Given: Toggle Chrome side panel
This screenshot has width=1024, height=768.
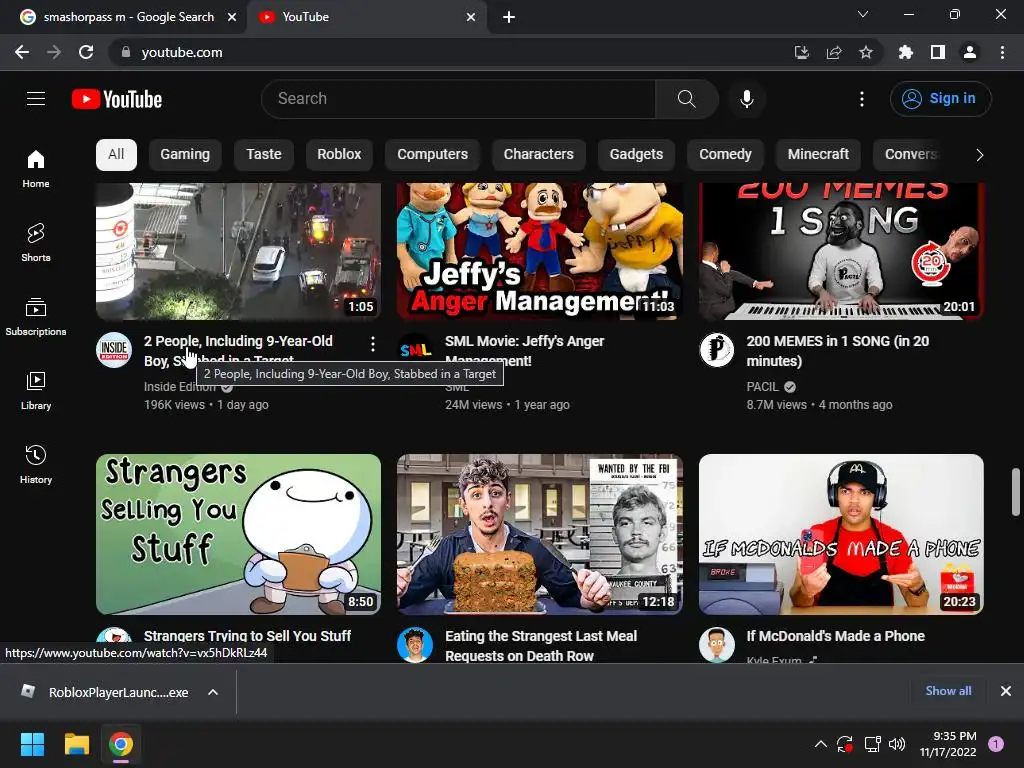Looking at the screenshot, I should coord(938,52).
